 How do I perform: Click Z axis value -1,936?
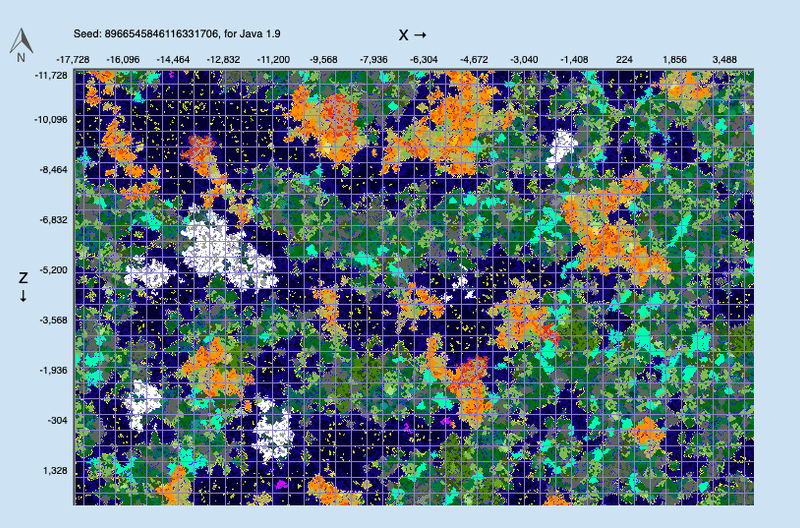(53, 370)
